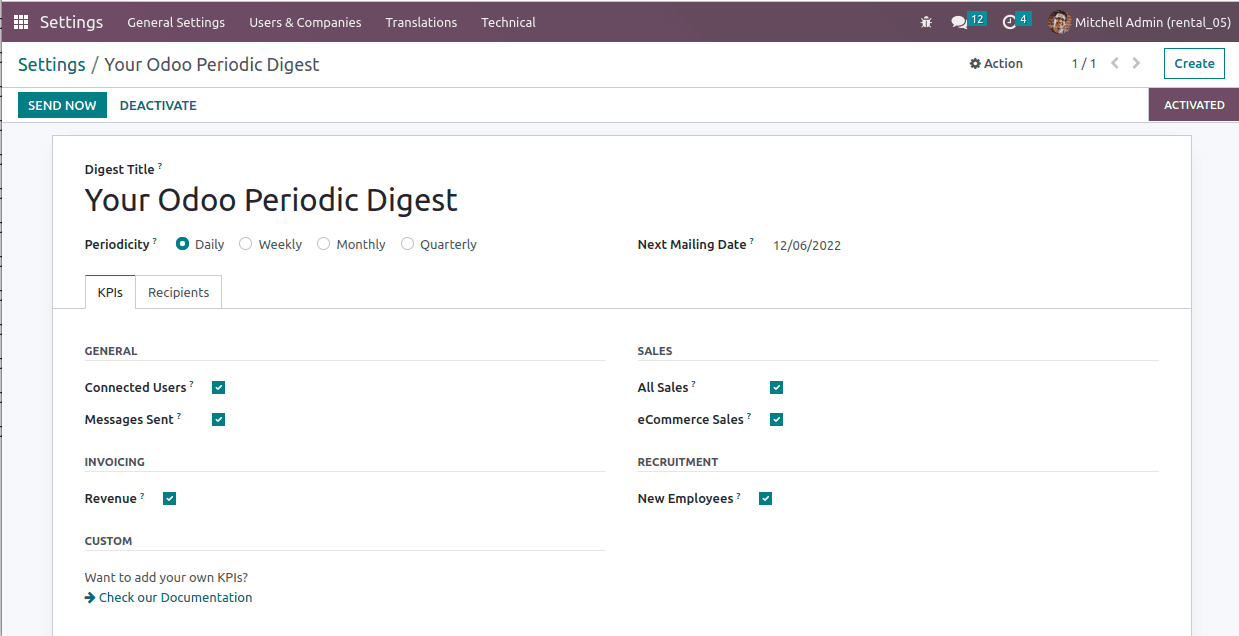The image size is (1239, 636).
Task: Click the RECRUITMENT section heading
Action: (678, 462)
